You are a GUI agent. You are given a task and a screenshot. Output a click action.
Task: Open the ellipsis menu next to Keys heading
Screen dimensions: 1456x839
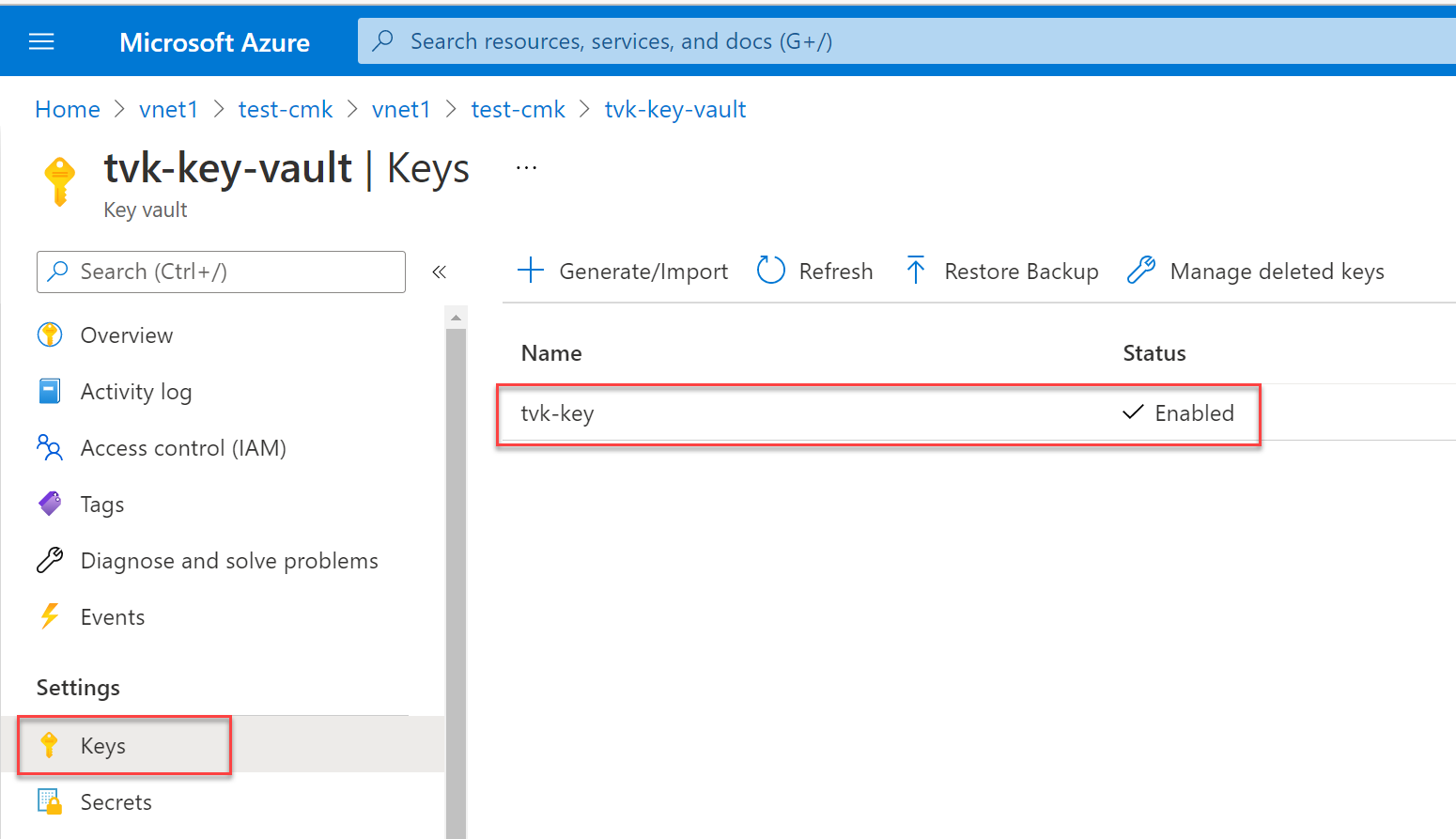(525, 165)
